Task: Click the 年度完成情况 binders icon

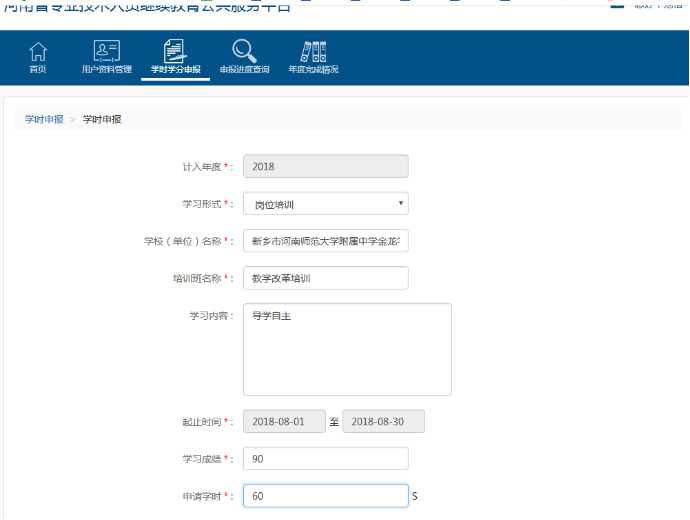Action: click(313, 52)
